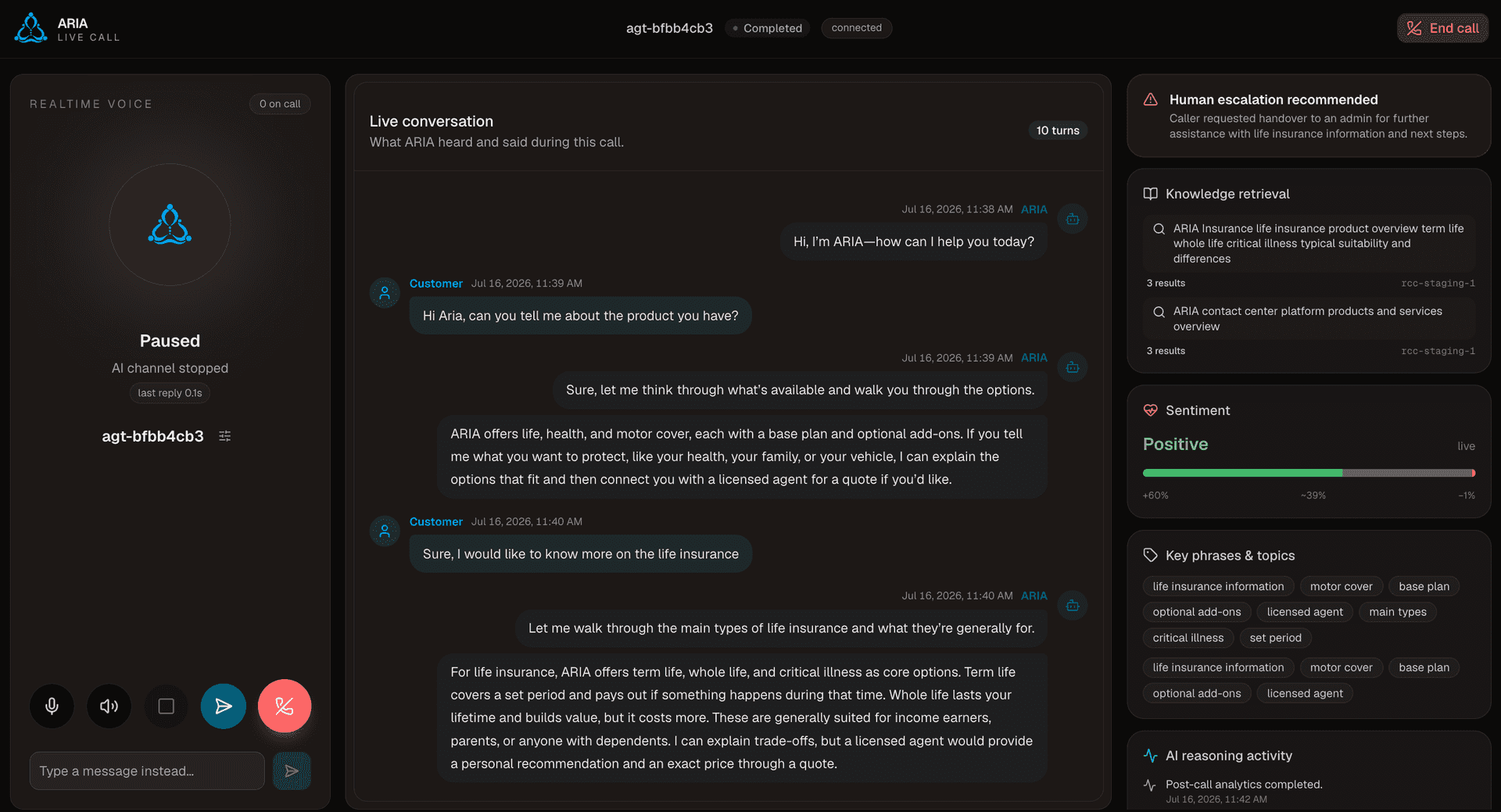This screenshot has width=1501, height=812.
Task: Toggle the speaker audio button
Action: (109, 706)
